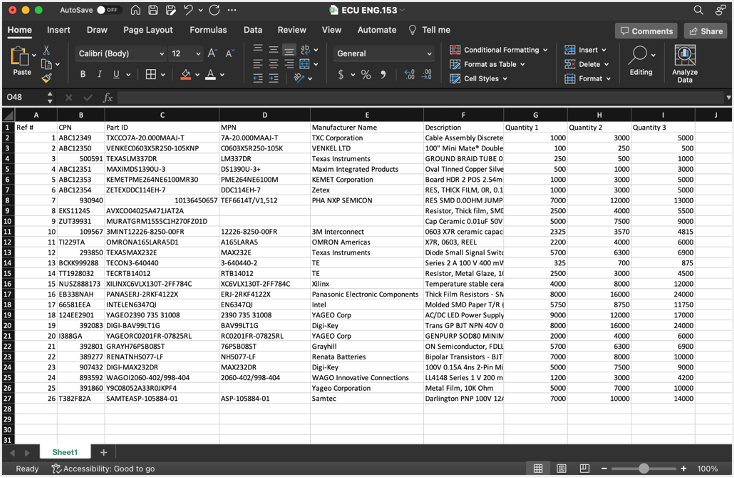Click the Copy icon
This screenshot has width=734, height=478.
click(x=46, y=64)
